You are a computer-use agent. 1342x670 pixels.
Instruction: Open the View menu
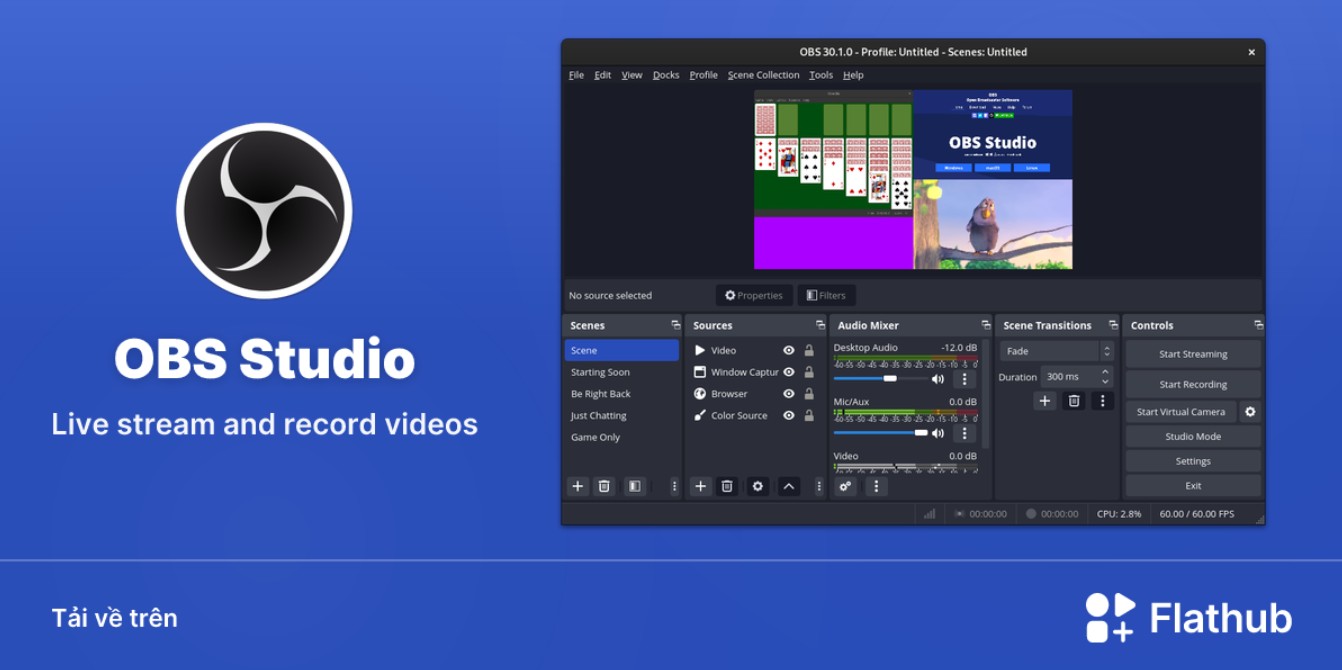[632, 75]
